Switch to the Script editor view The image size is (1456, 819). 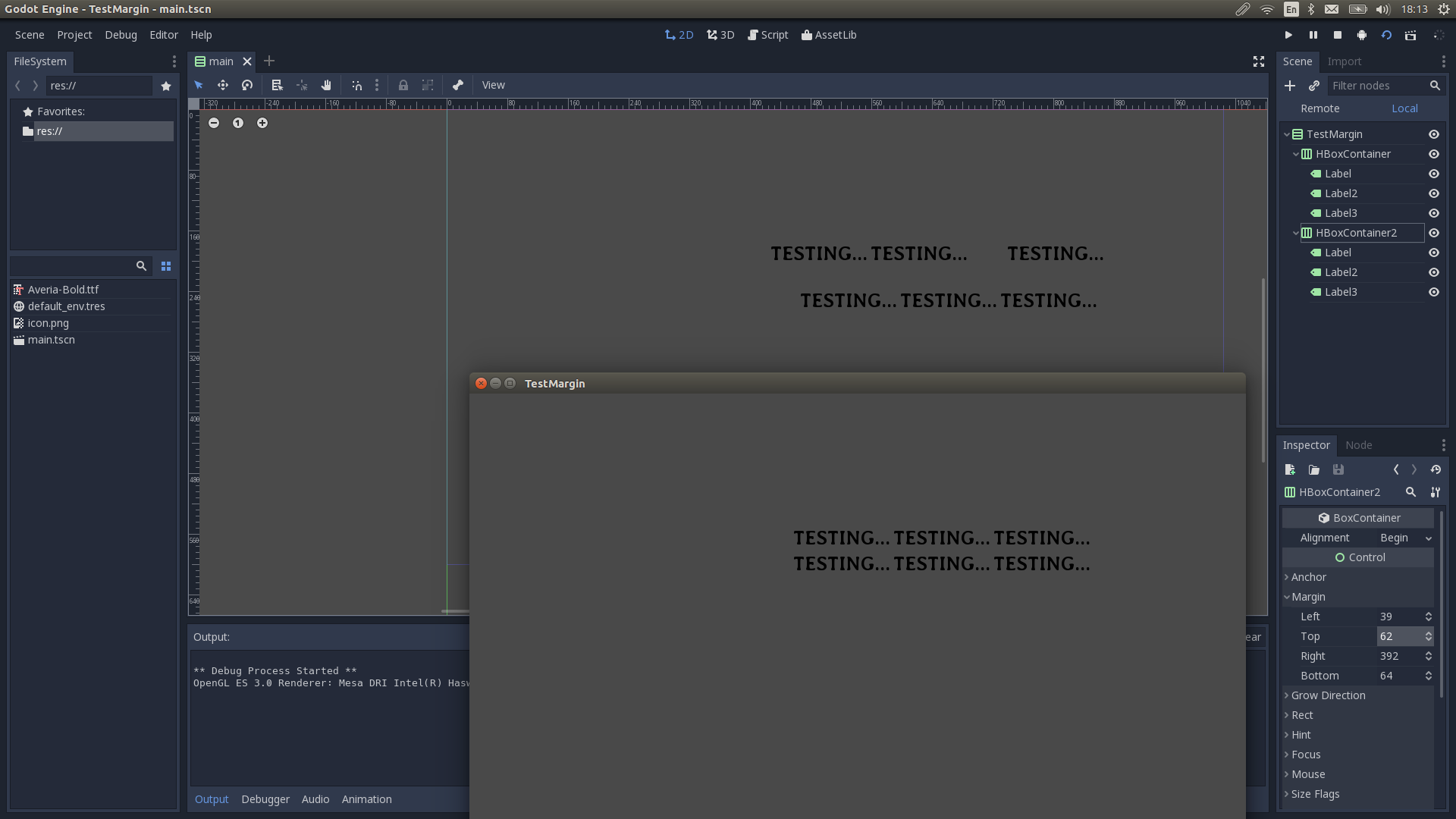[767, 35]
